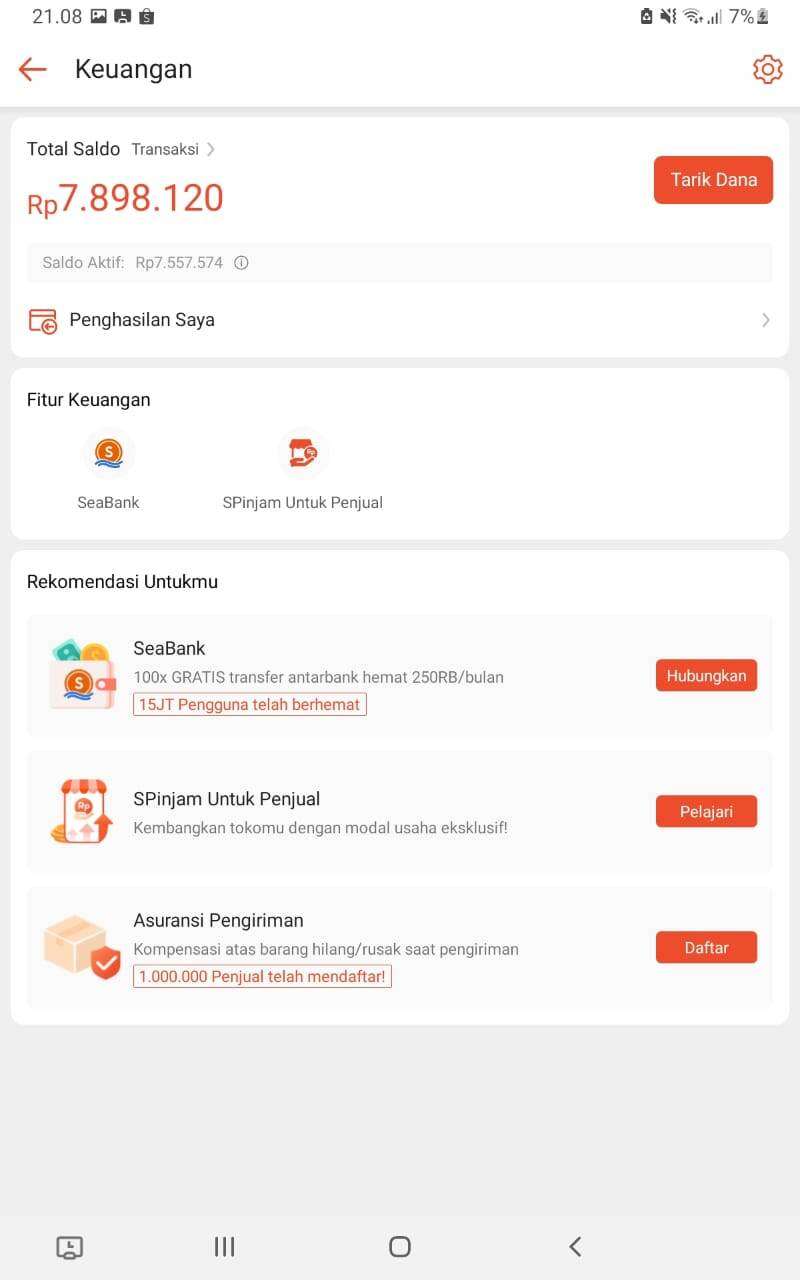Open the Transaksi link
This screenshot has width=800, height=1280.
165,149
